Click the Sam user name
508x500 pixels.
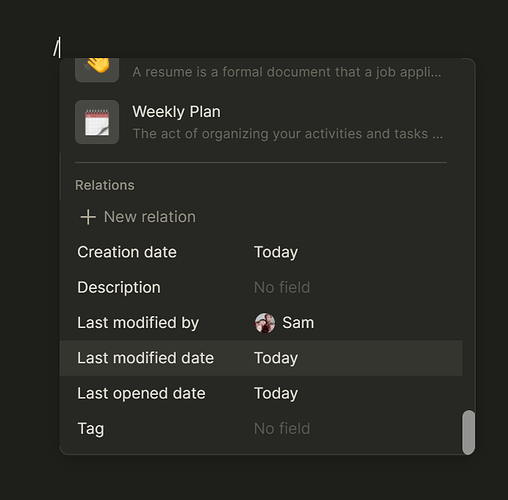(x=298, y=323)
